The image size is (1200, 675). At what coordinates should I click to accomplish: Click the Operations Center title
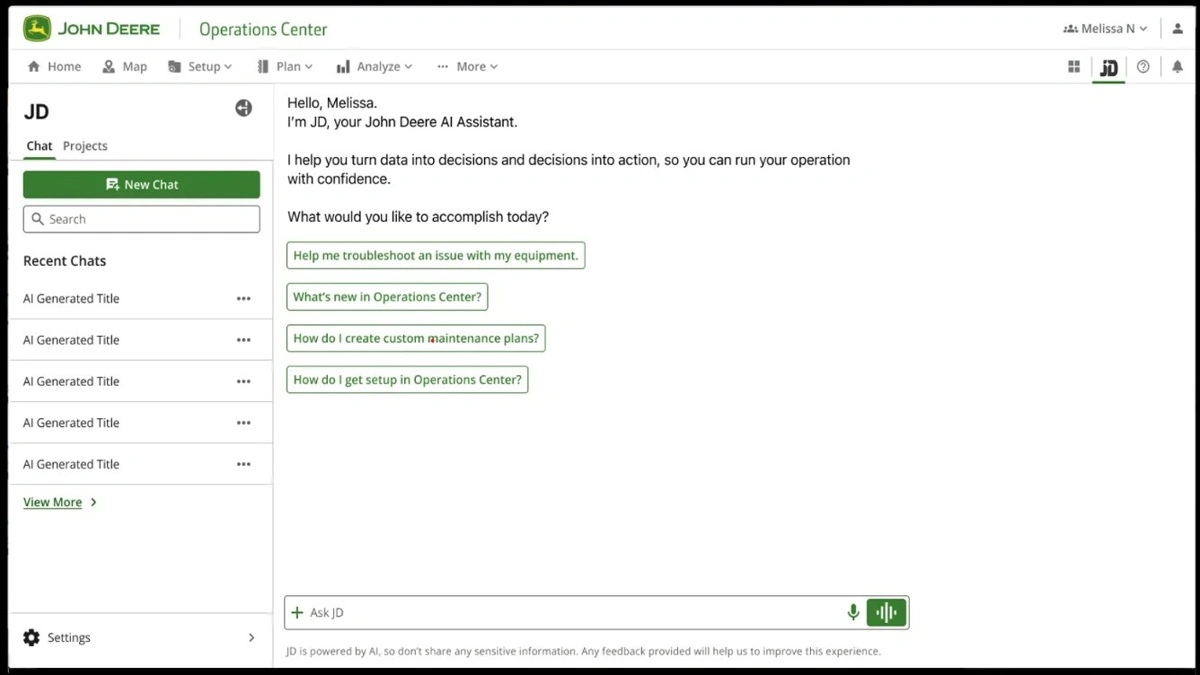263,29
